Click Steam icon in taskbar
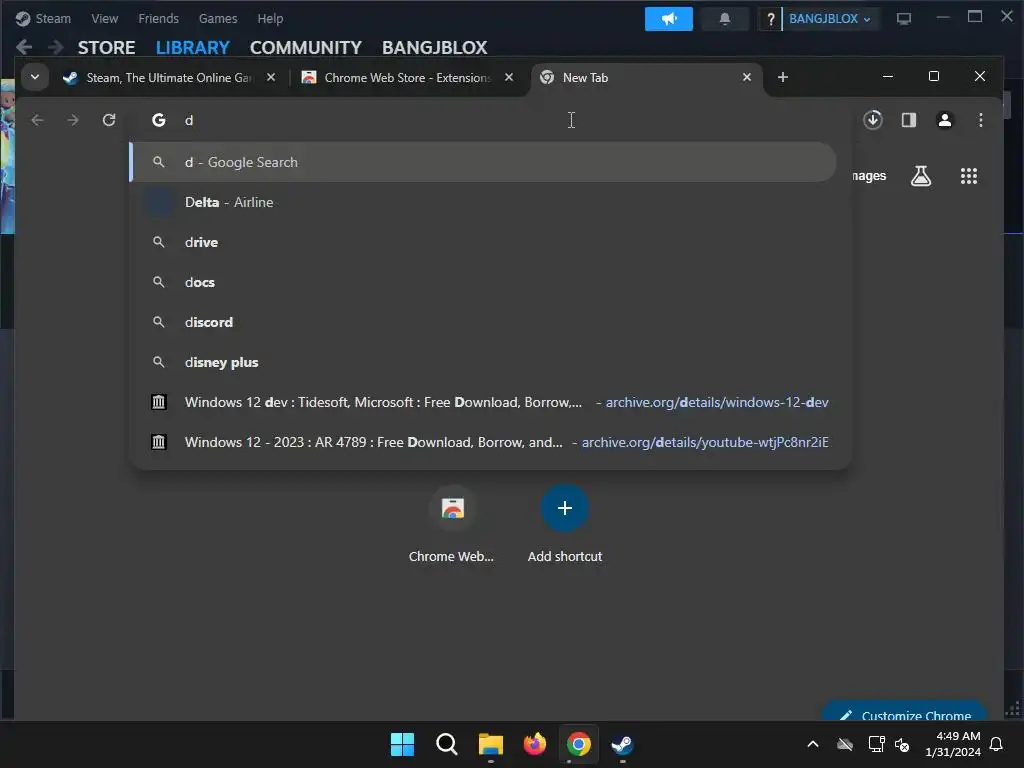Screen dimensions: 1024x768 [622, 744]
